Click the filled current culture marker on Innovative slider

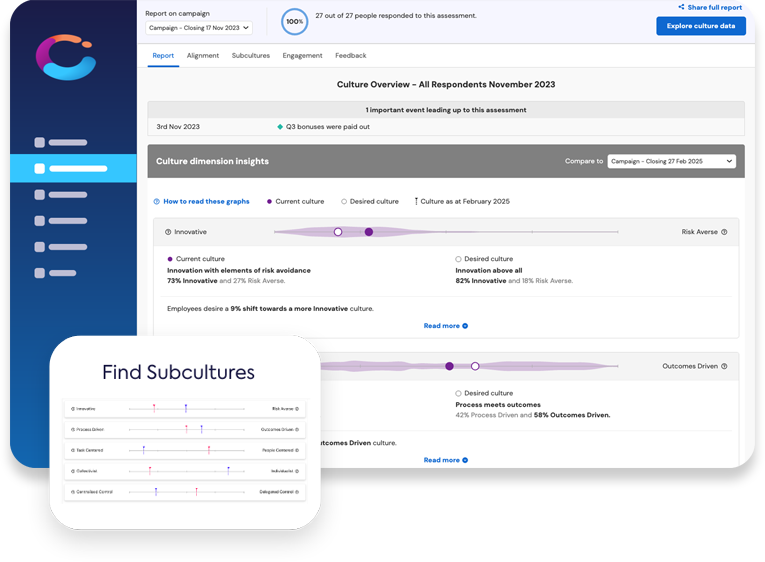tap(369, 232)
